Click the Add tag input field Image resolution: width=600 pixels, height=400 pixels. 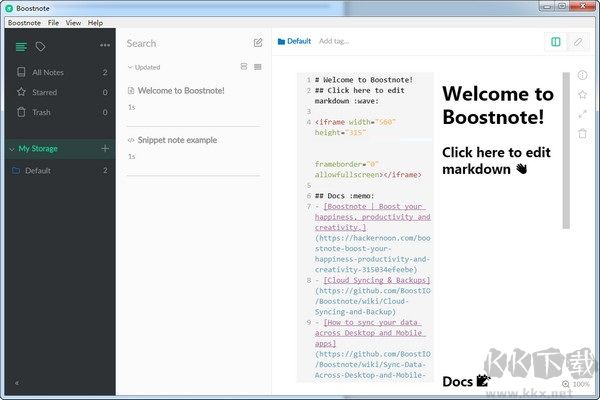334,41
